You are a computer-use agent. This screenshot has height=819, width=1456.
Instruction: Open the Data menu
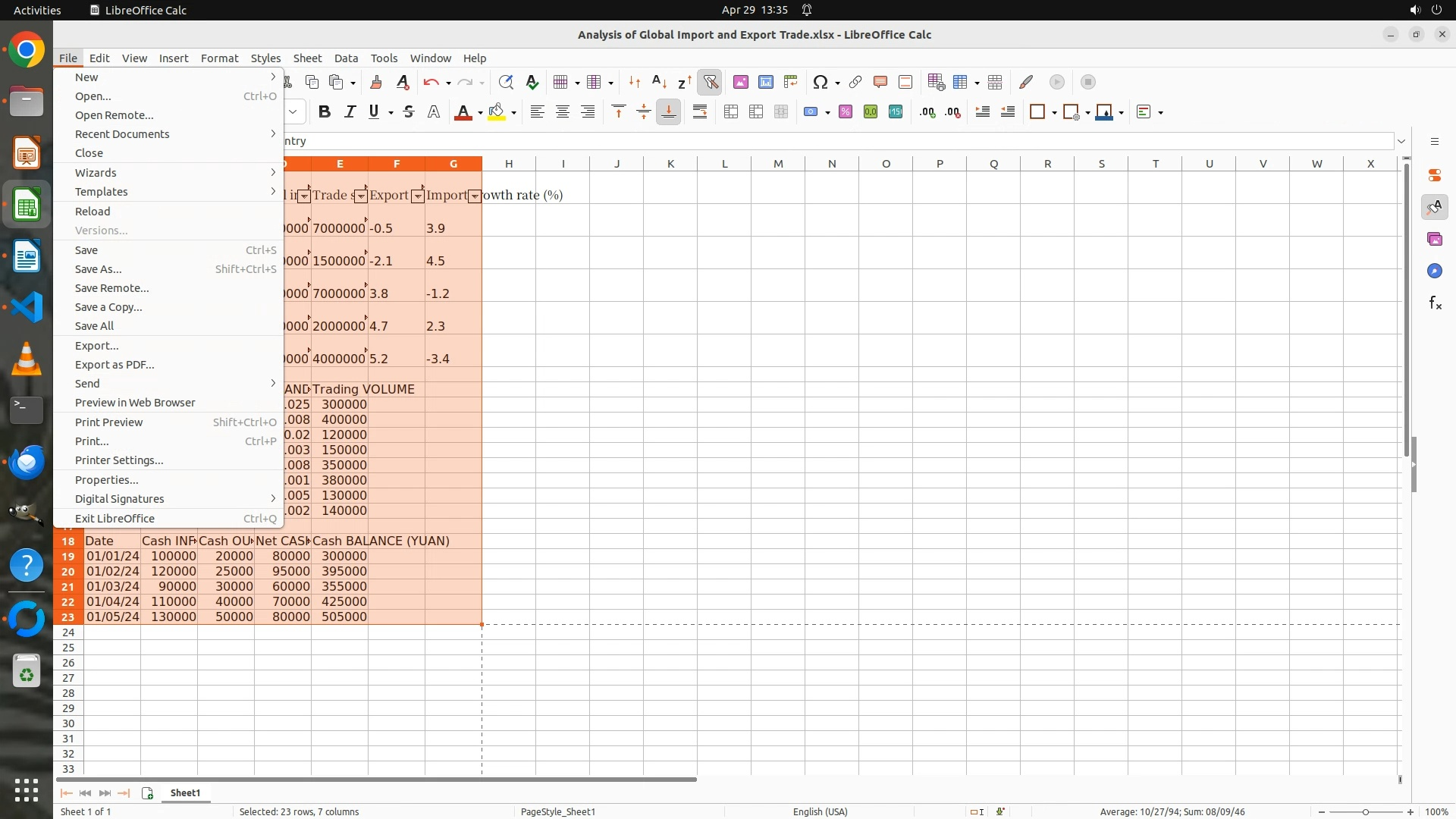pyautogui.click(x=346, y=58)
